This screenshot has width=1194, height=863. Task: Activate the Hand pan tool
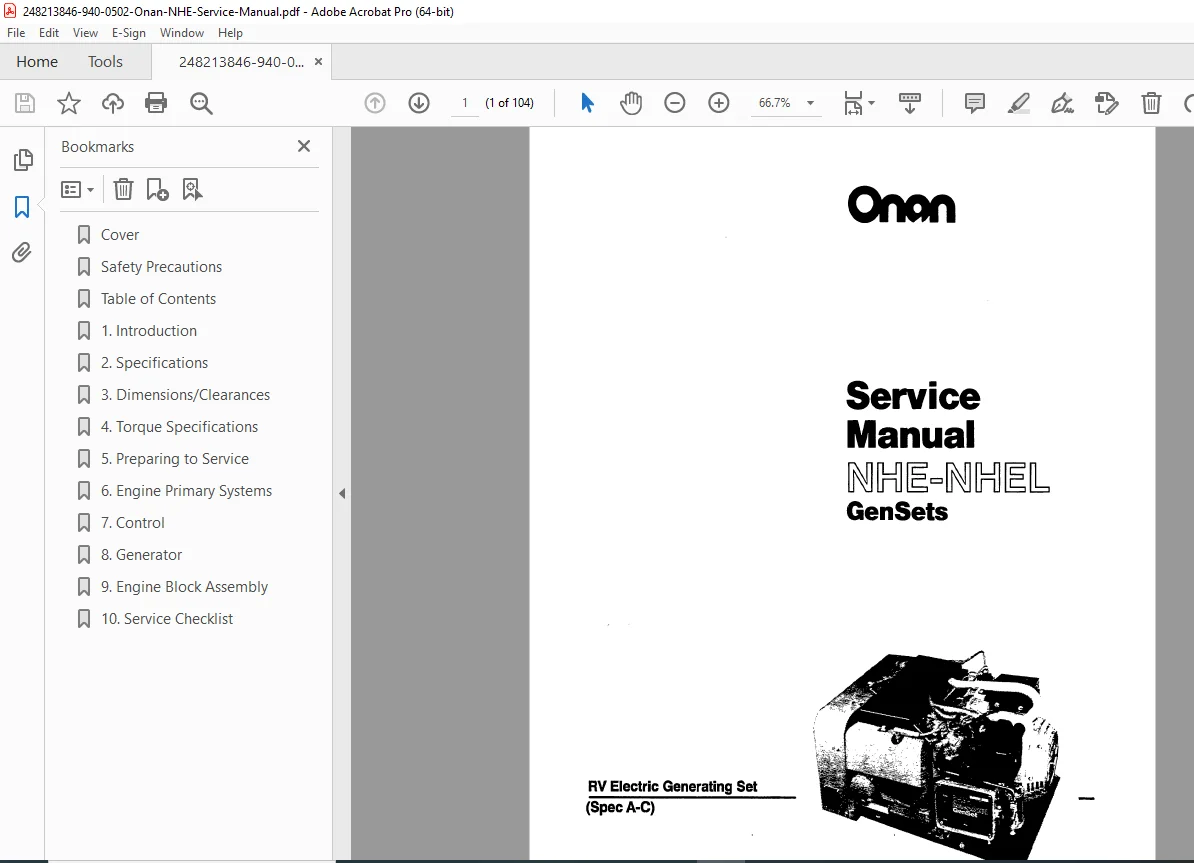631,103
